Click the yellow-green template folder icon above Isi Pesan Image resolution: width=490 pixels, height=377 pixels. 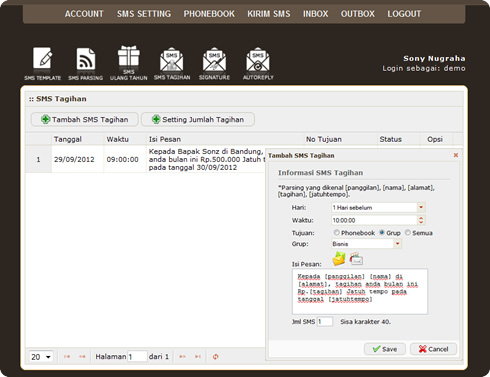[339, 259]
